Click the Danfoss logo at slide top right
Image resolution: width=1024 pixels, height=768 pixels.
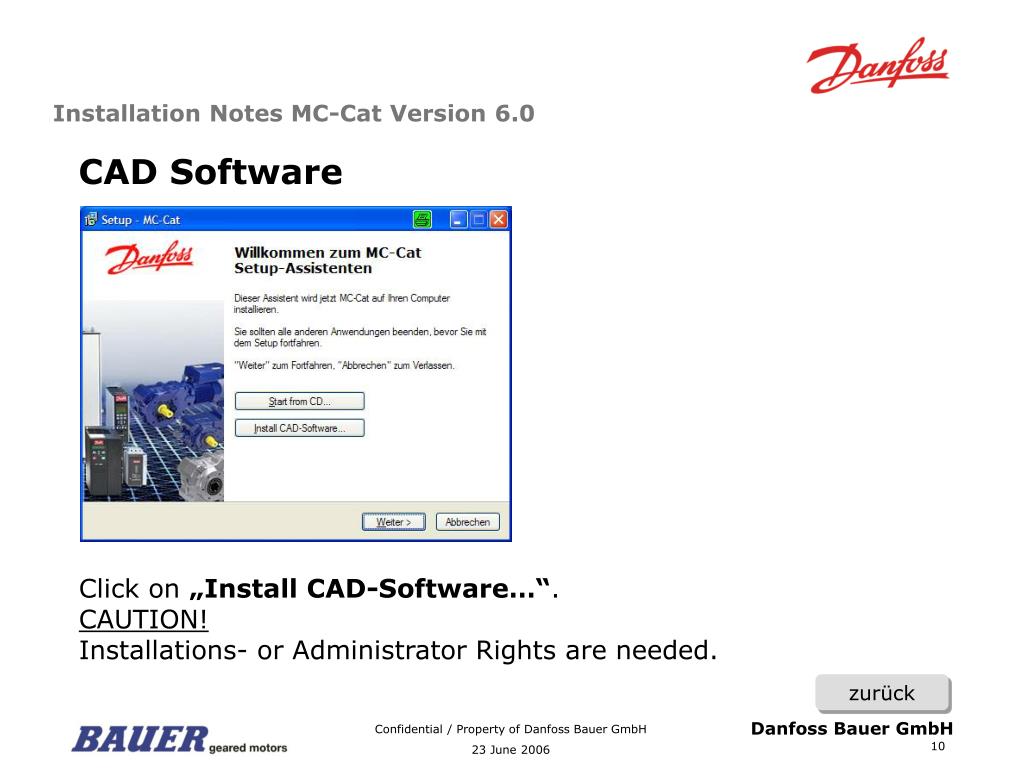pos(878,65)
